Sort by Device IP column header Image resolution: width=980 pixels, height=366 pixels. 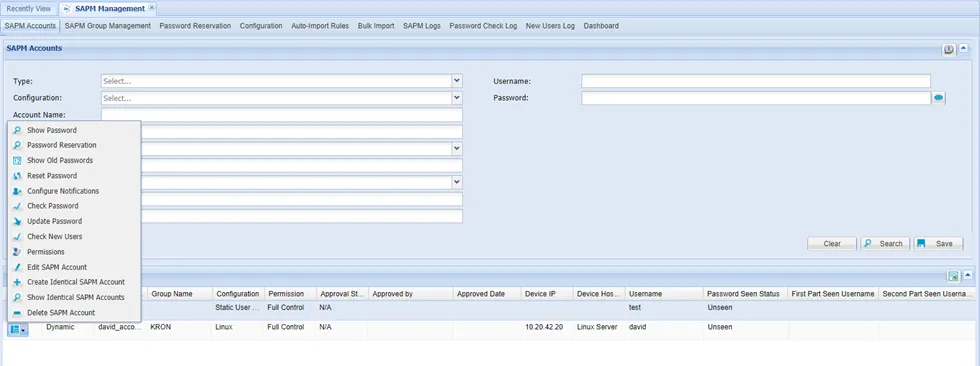click(x=548, y=294)
